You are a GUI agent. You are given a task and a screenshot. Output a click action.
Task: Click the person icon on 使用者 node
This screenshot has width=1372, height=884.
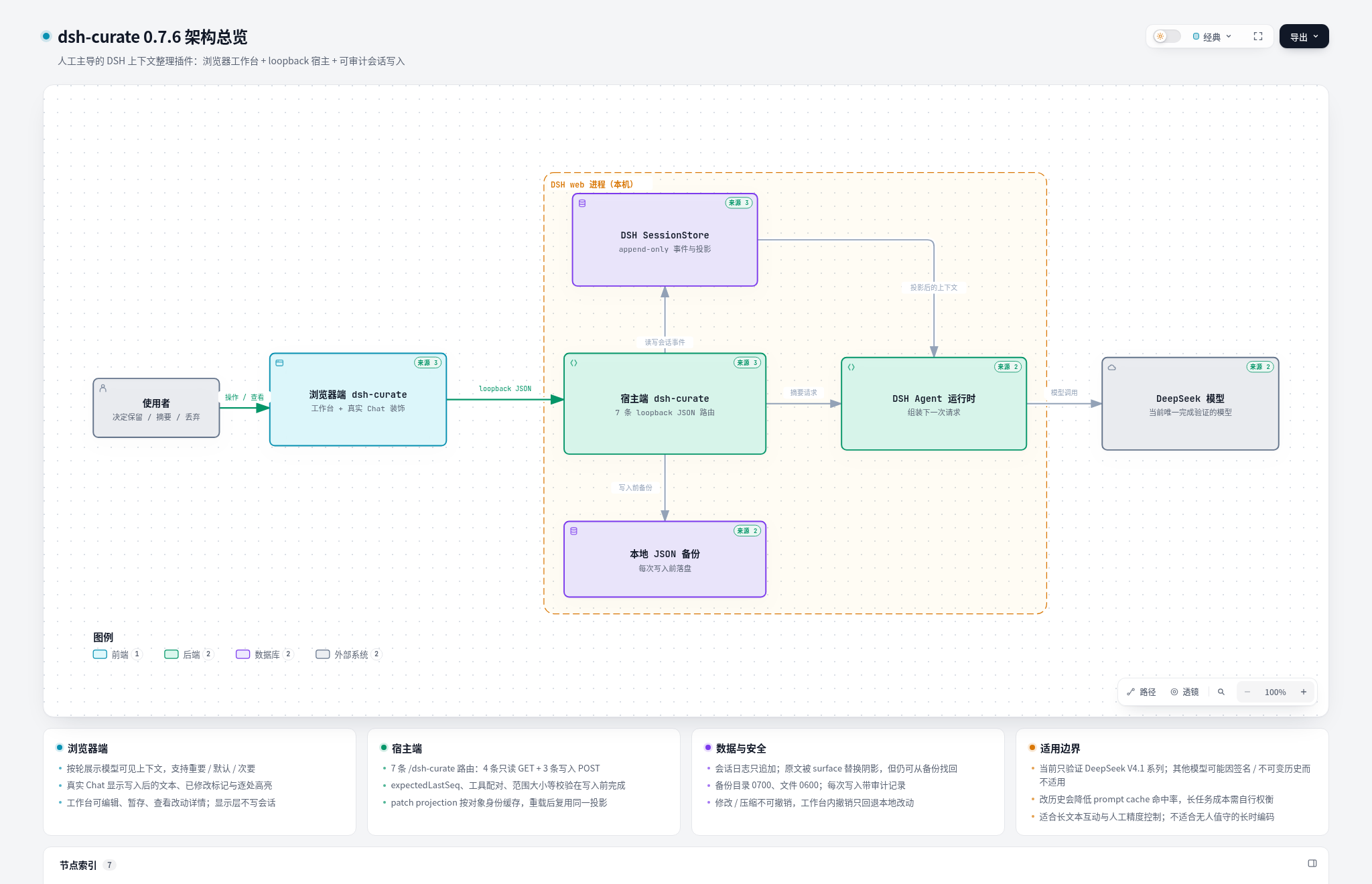(x=103, y=388)
